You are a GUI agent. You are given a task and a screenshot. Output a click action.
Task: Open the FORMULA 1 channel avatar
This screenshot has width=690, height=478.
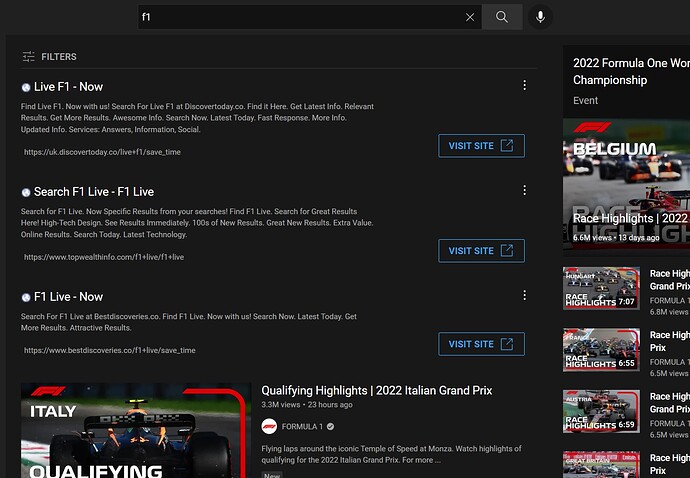point(269,427)
